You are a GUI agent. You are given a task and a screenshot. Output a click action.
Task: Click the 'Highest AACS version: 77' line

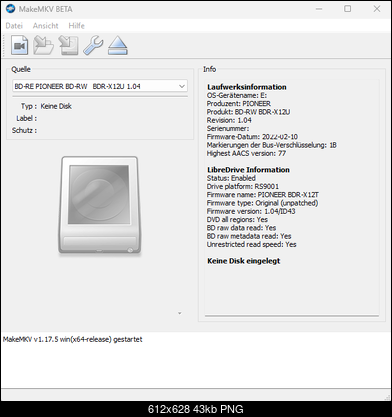pos(246,153)
